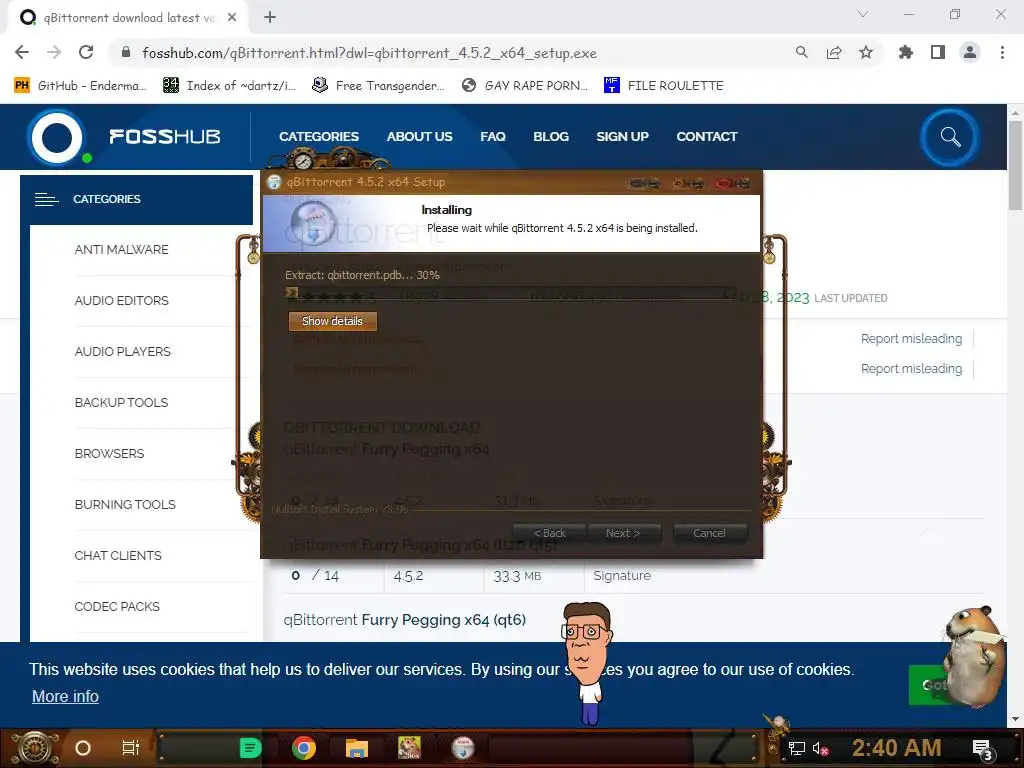
Task: Select BURNING TOOLS category
Action: [125, 504]
